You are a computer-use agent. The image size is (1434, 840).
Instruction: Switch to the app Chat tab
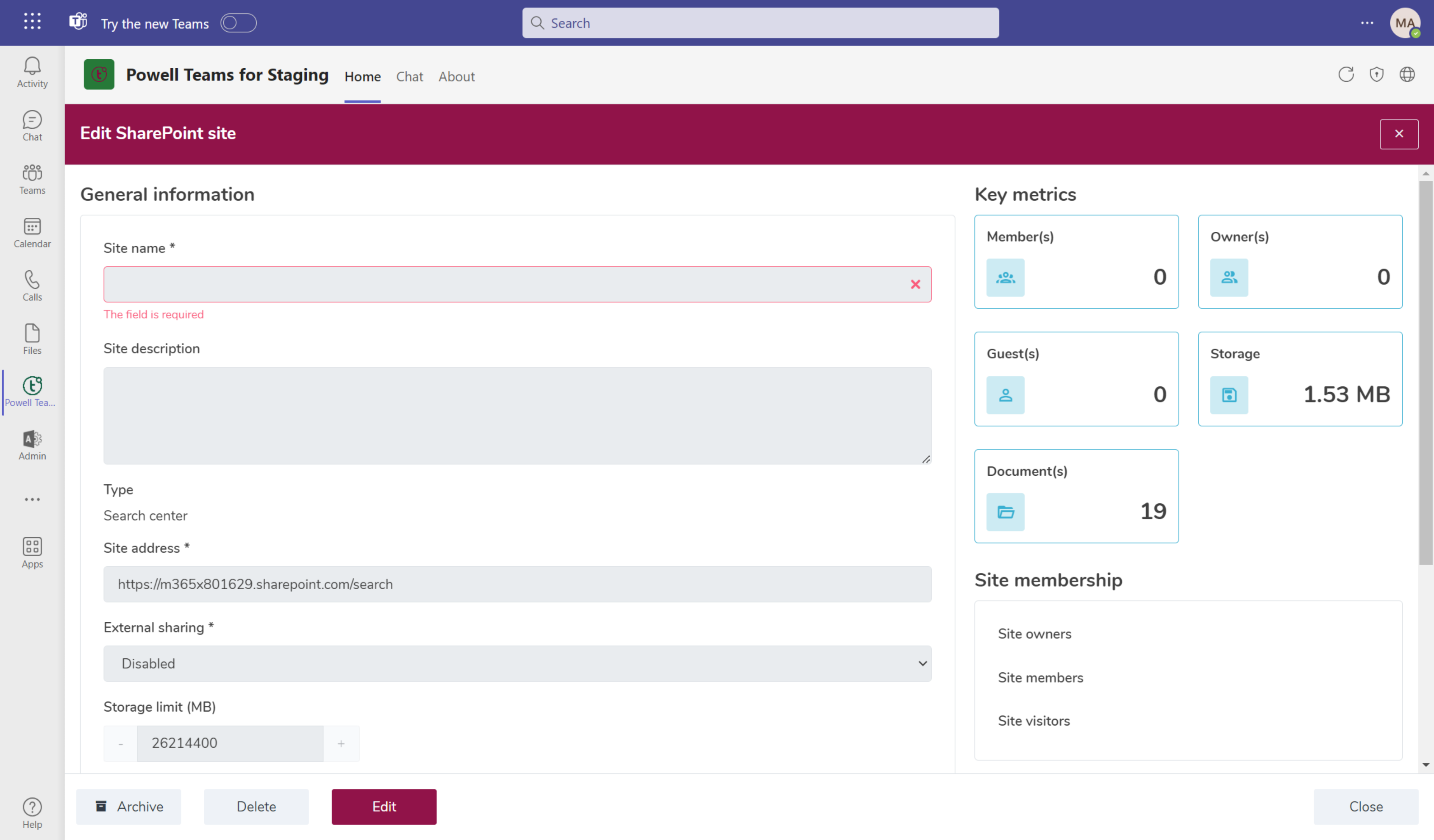(x=409, y=77)
